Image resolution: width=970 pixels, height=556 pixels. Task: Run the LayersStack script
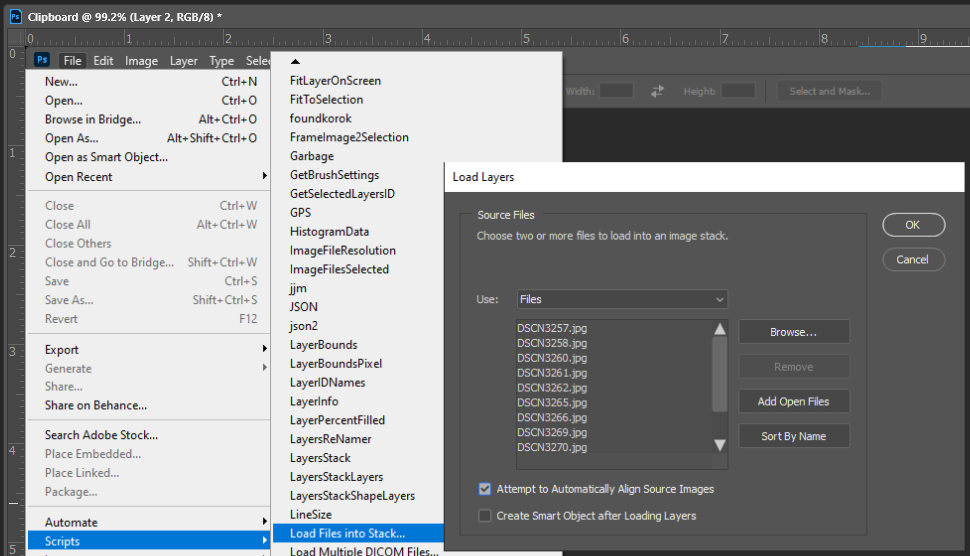pyautogui.click(x=320, y=458)
